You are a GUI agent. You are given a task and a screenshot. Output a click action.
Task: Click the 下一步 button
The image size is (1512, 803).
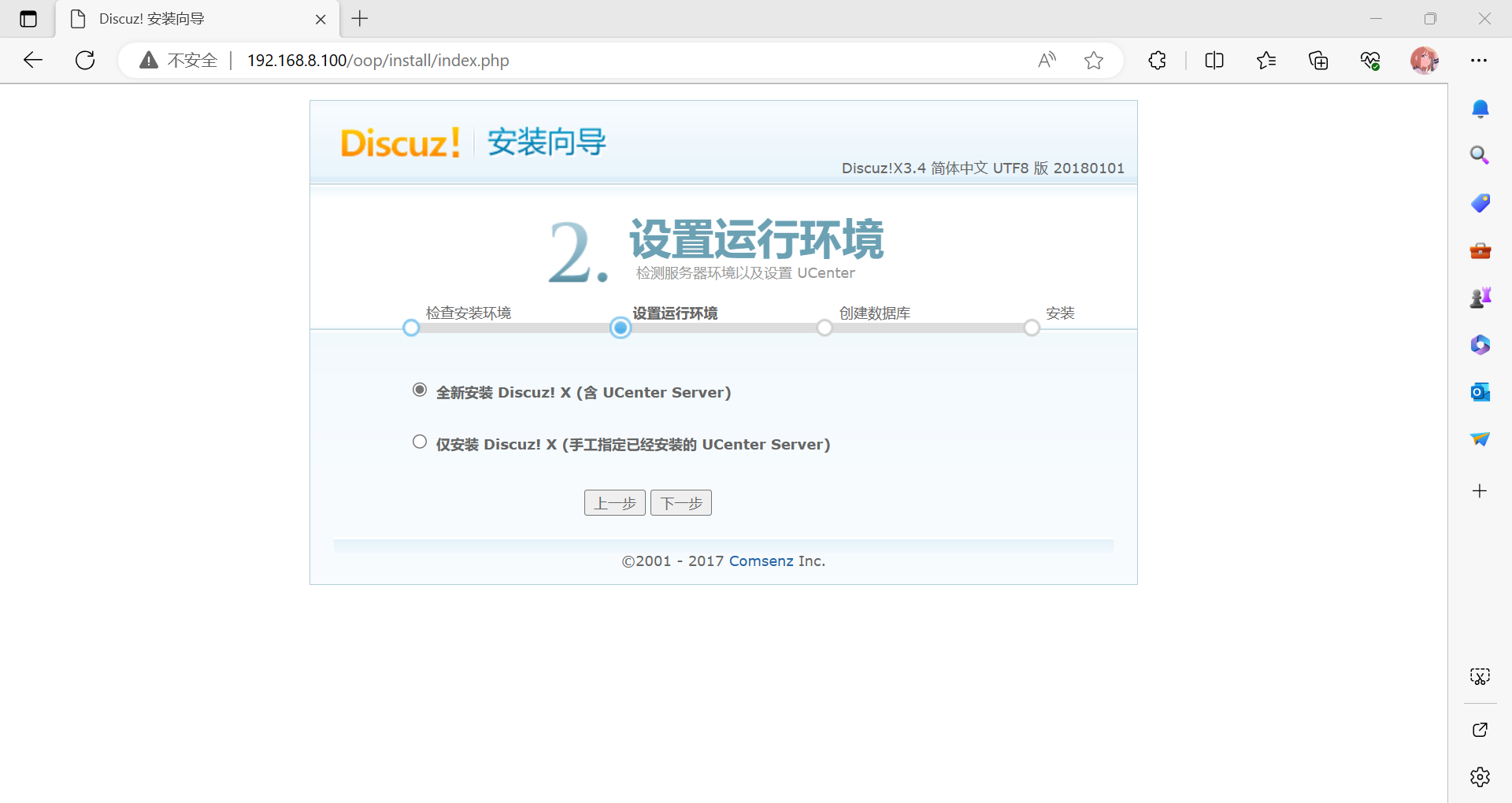[x=681, y=503]
